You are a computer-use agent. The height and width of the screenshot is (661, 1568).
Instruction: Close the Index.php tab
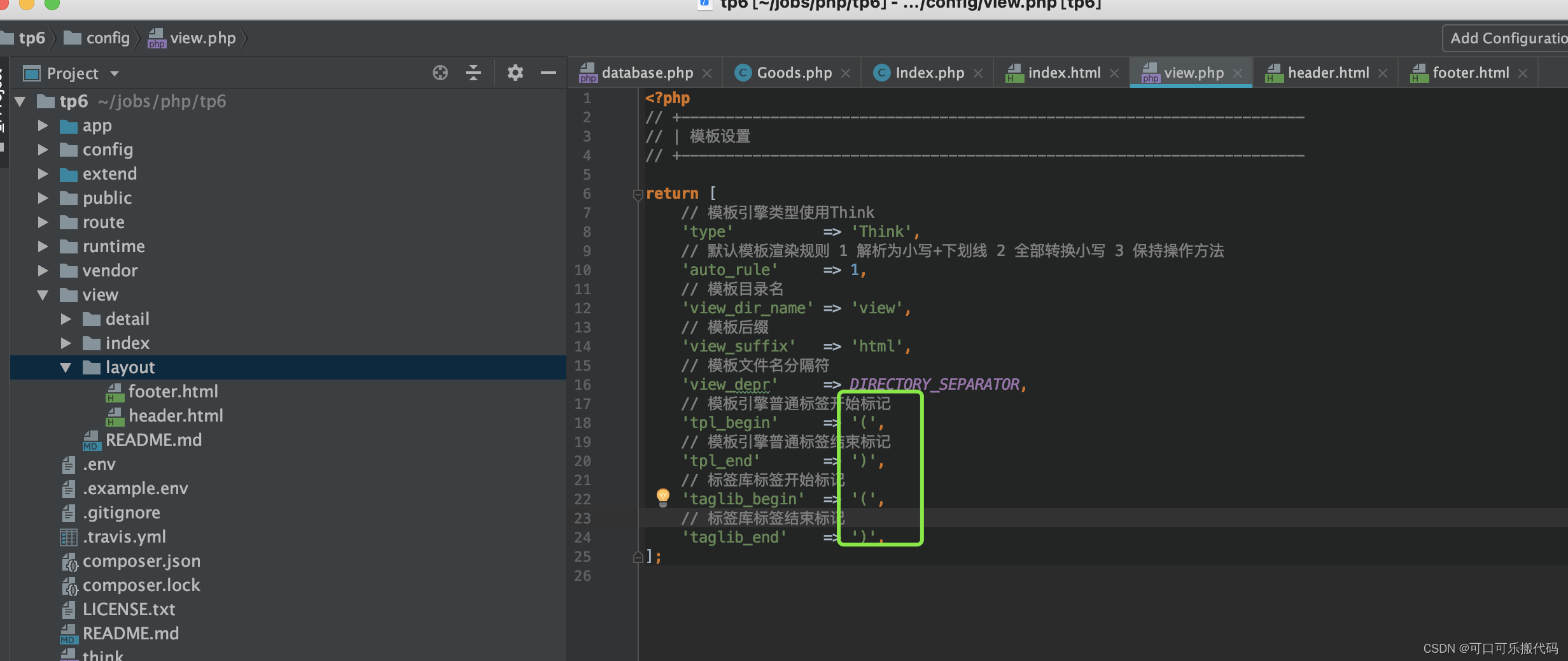pyautogui.click(x=978, y=73)
